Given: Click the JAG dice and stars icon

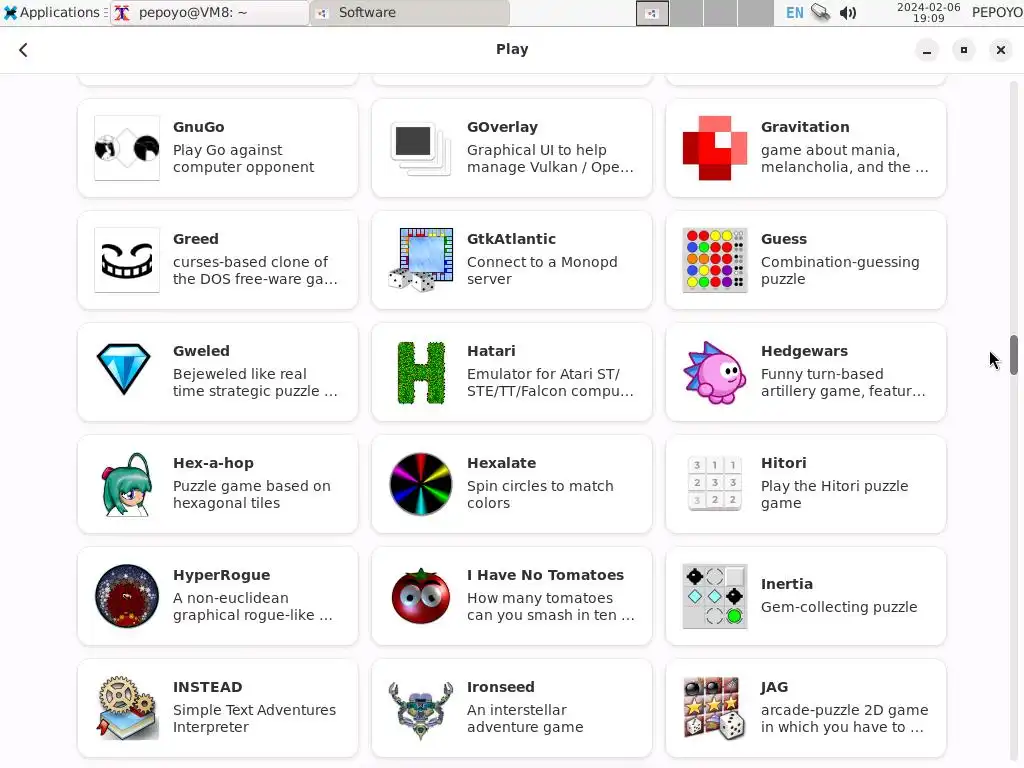Looking at the screenshot, I should click(x=714, y=708).
